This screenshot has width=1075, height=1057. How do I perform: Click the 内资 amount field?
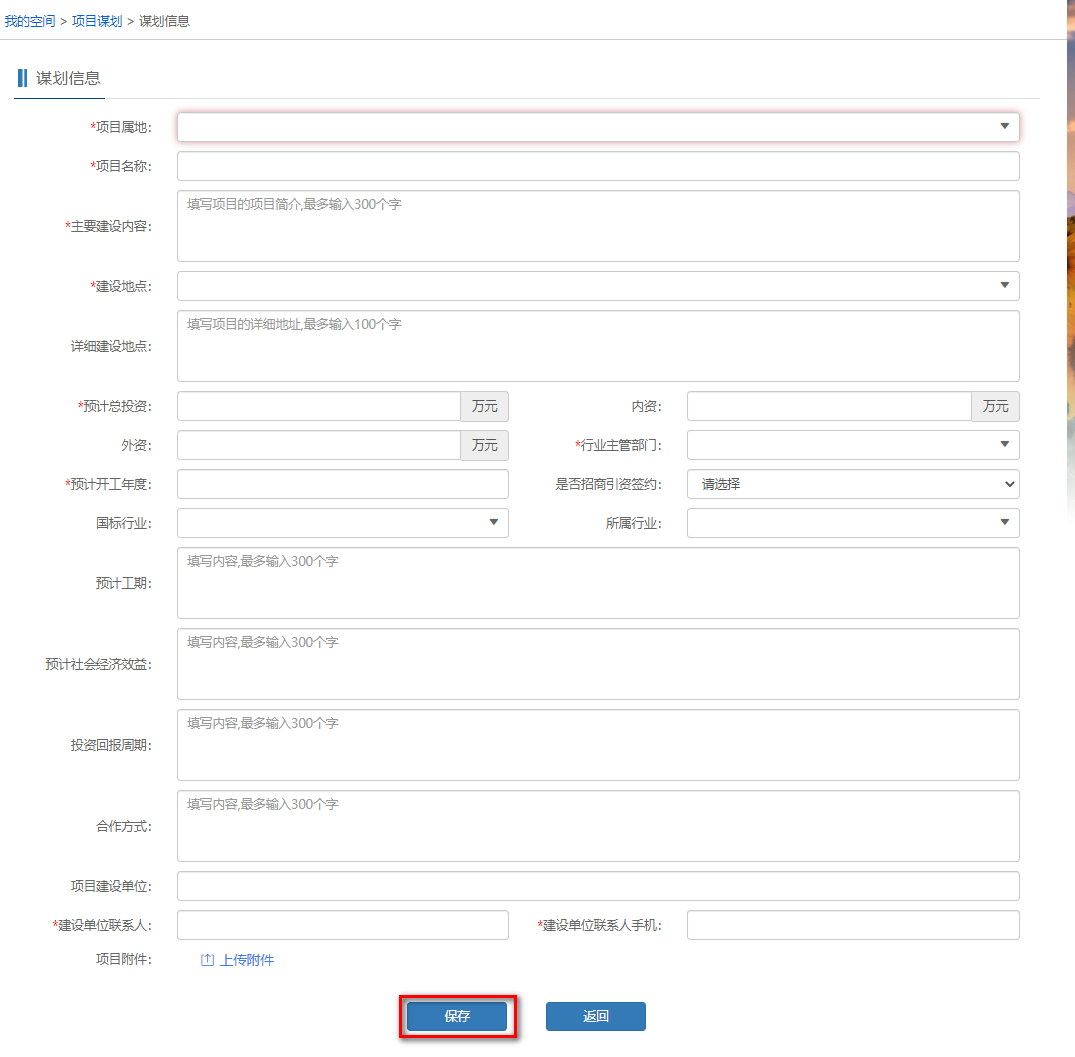pos(828,406)
